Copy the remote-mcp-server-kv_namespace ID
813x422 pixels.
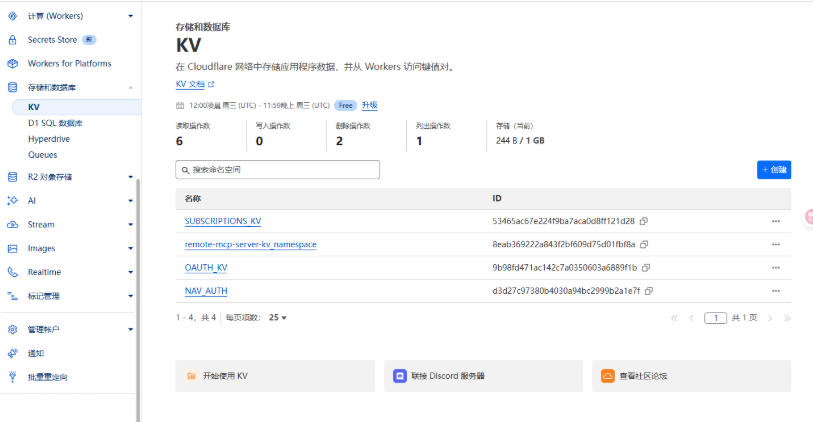[x=644, y=245]
